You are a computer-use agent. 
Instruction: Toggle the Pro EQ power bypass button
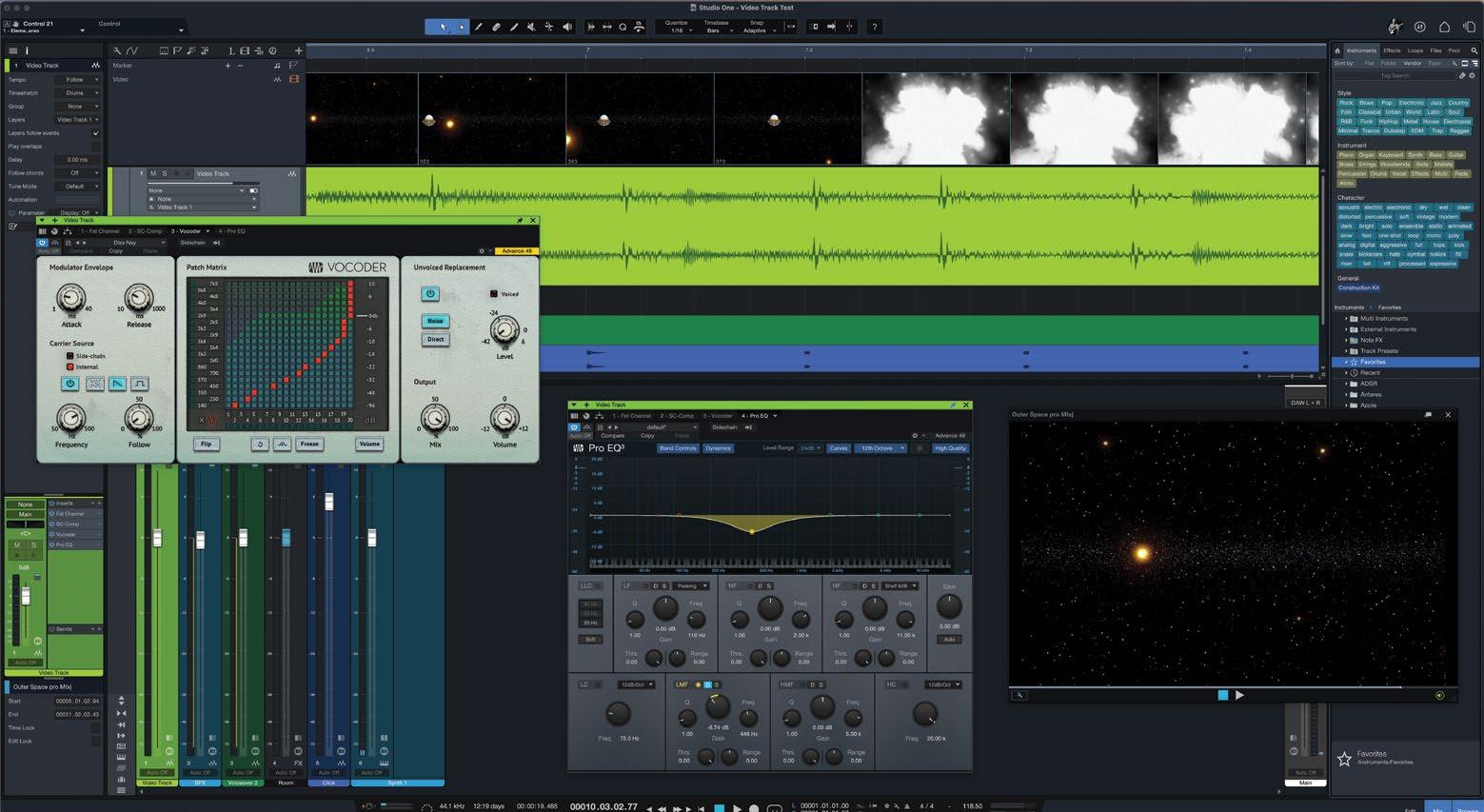coord(575,427)
